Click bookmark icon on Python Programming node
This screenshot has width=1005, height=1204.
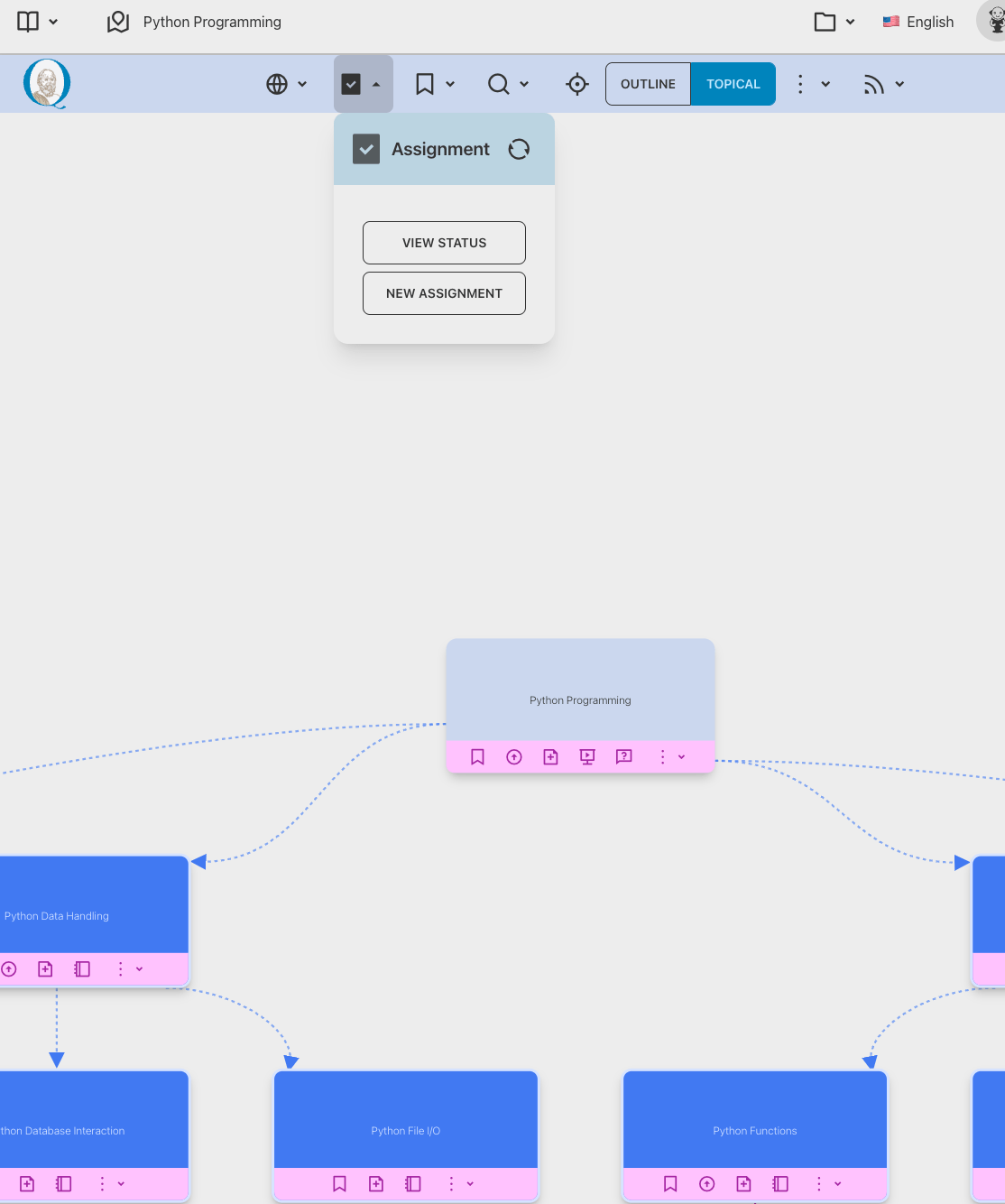pyautogui.click(x=477, y=757)
